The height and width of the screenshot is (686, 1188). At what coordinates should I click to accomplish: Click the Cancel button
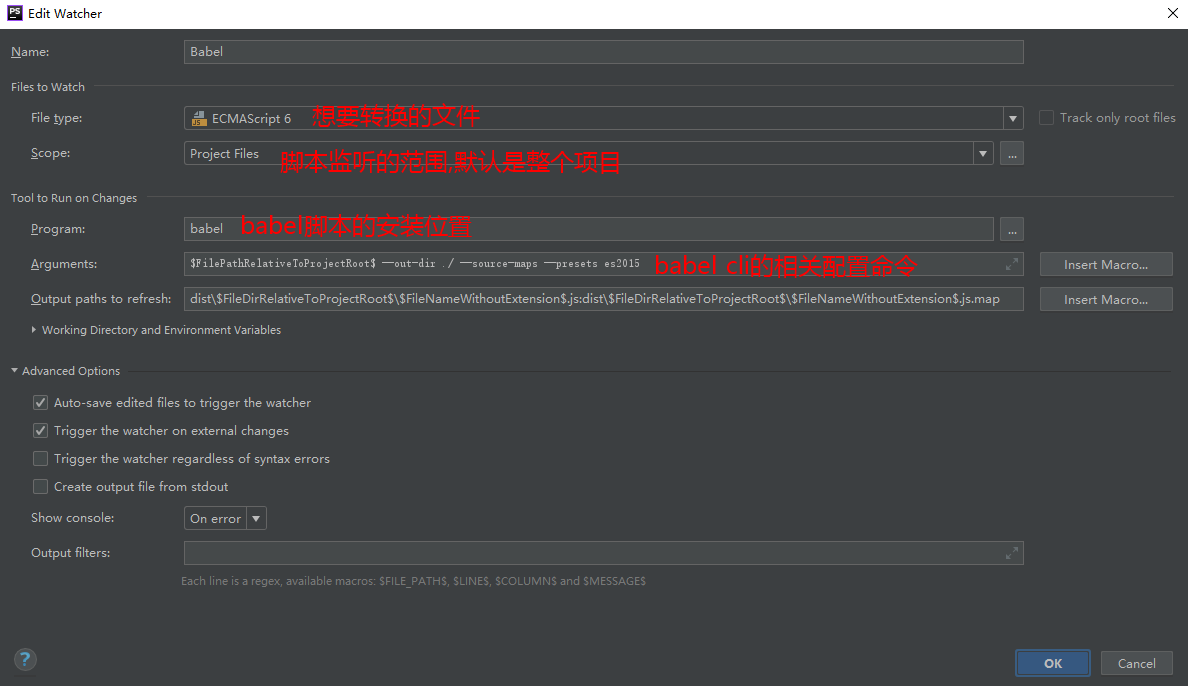1136,662
